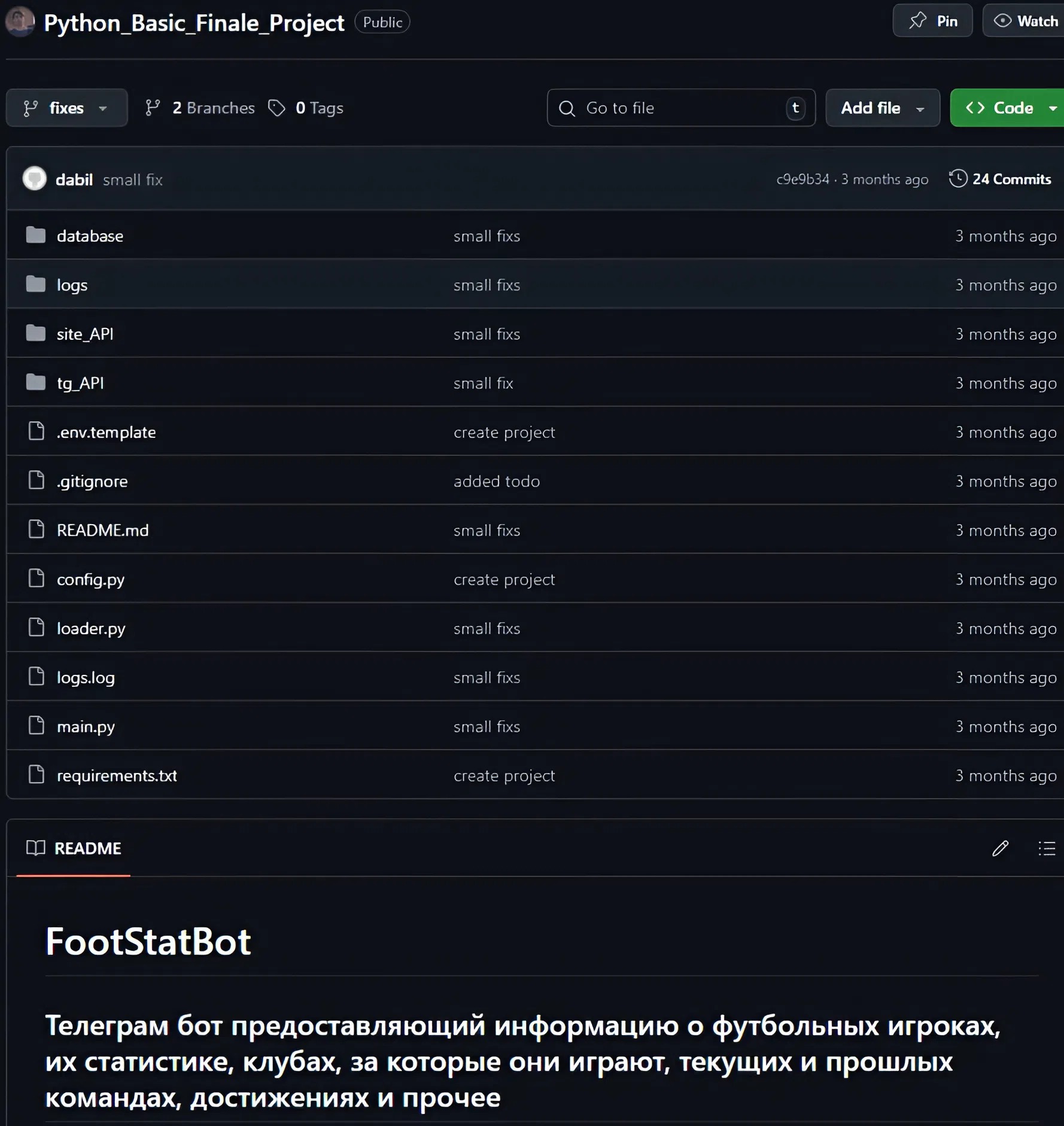The image size is (1064, 1126).
Task: Click the database folder icon
Action: point(36,236)
